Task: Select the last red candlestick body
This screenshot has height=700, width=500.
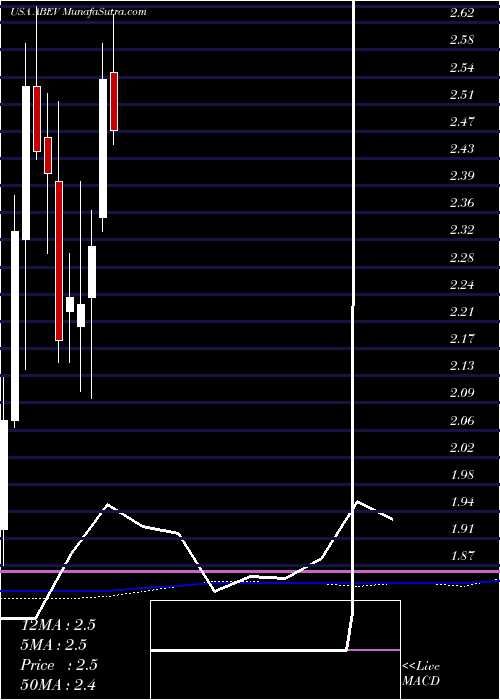Action: (114, 101)
